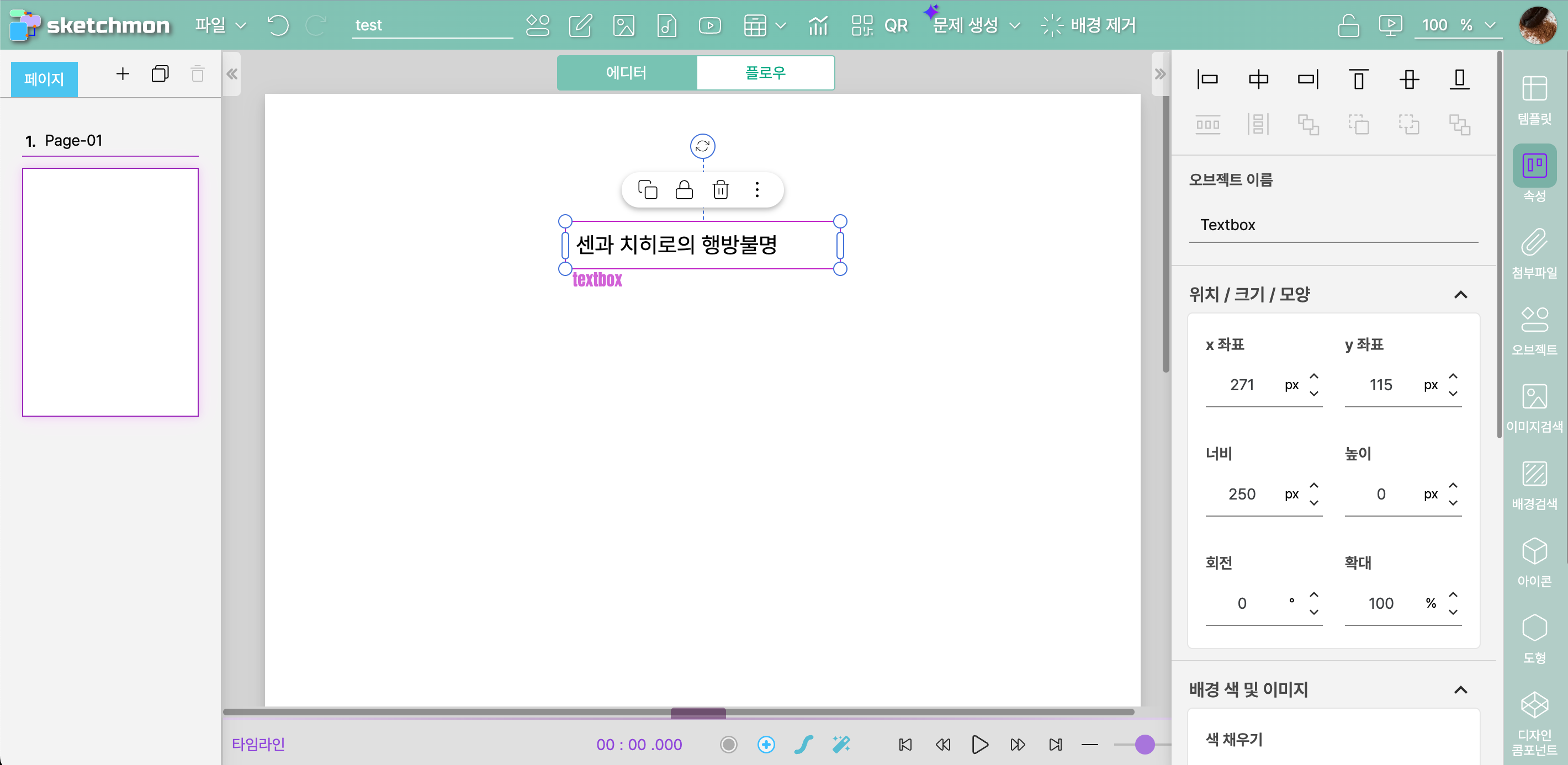Toggle the lock on selected textbox
Screen dimensions: 1568x765
pos(684,190)
